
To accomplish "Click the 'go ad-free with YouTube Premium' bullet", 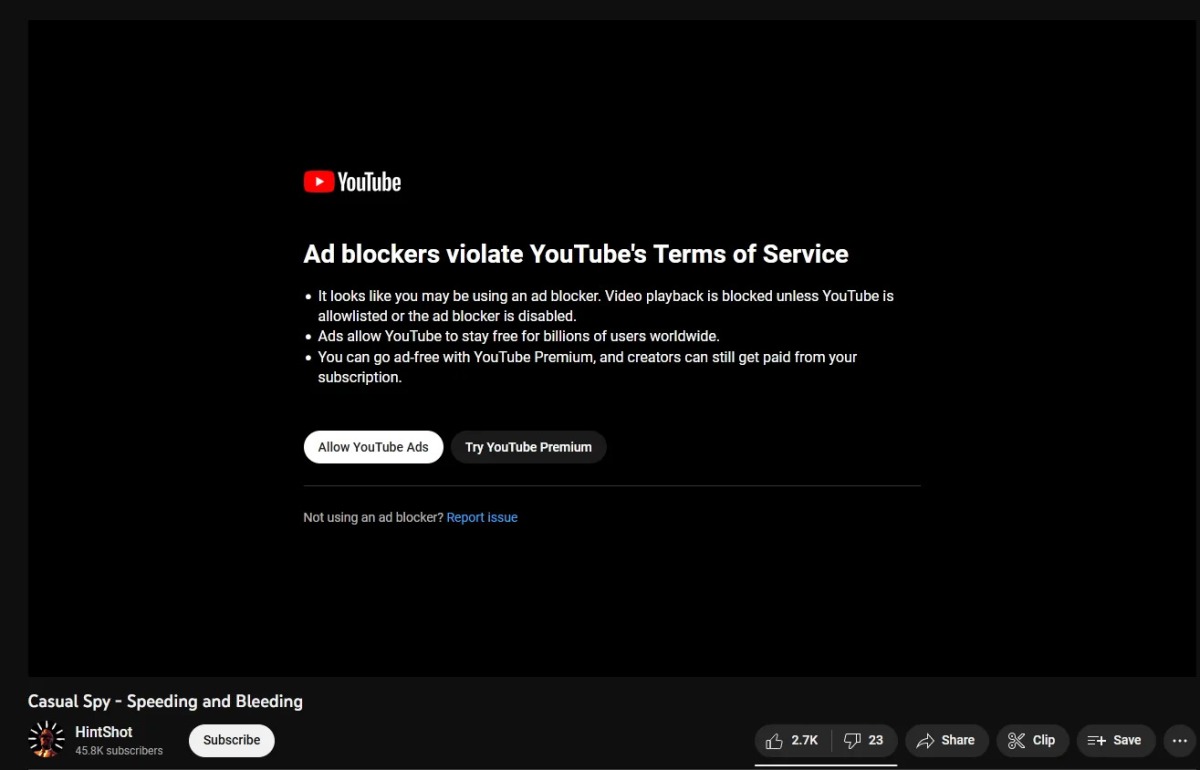I will point(587,367).
